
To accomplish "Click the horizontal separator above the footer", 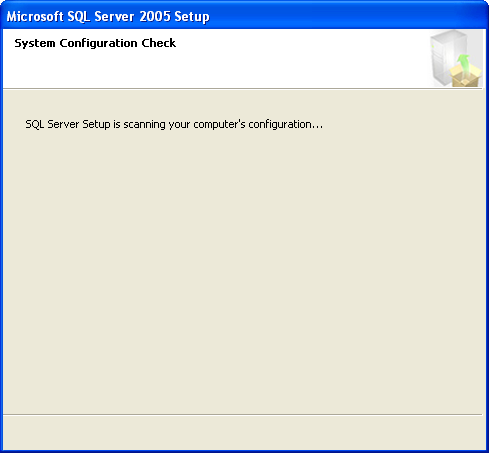I will tap(243, 415).
